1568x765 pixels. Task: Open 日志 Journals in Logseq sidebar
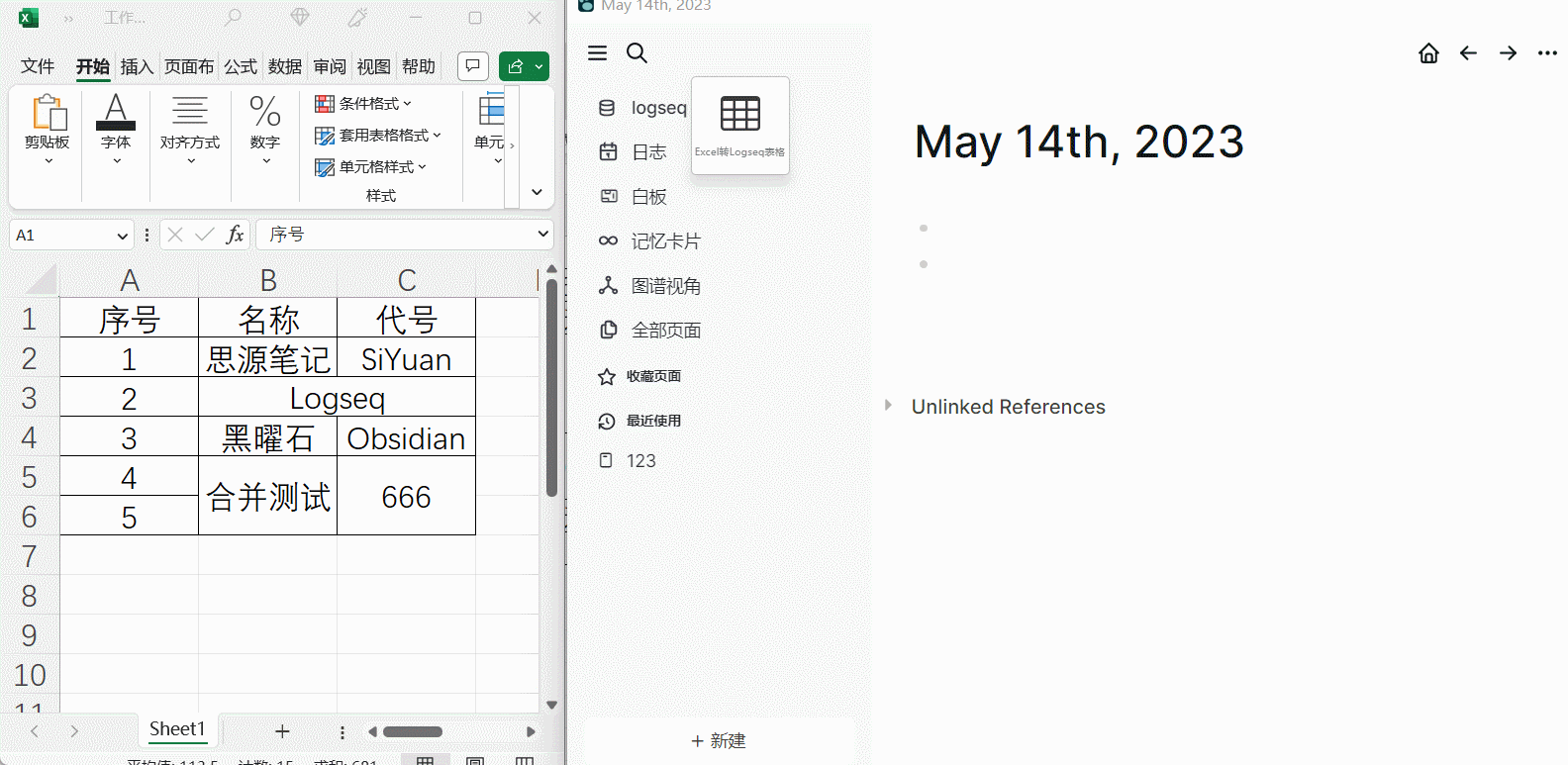(x=634, y=151)
